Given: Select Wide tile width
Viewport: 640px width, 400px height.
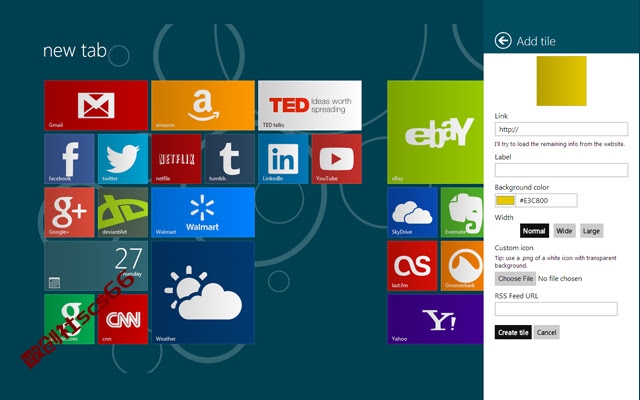Looking at the screenshot, I should (564, 231).
